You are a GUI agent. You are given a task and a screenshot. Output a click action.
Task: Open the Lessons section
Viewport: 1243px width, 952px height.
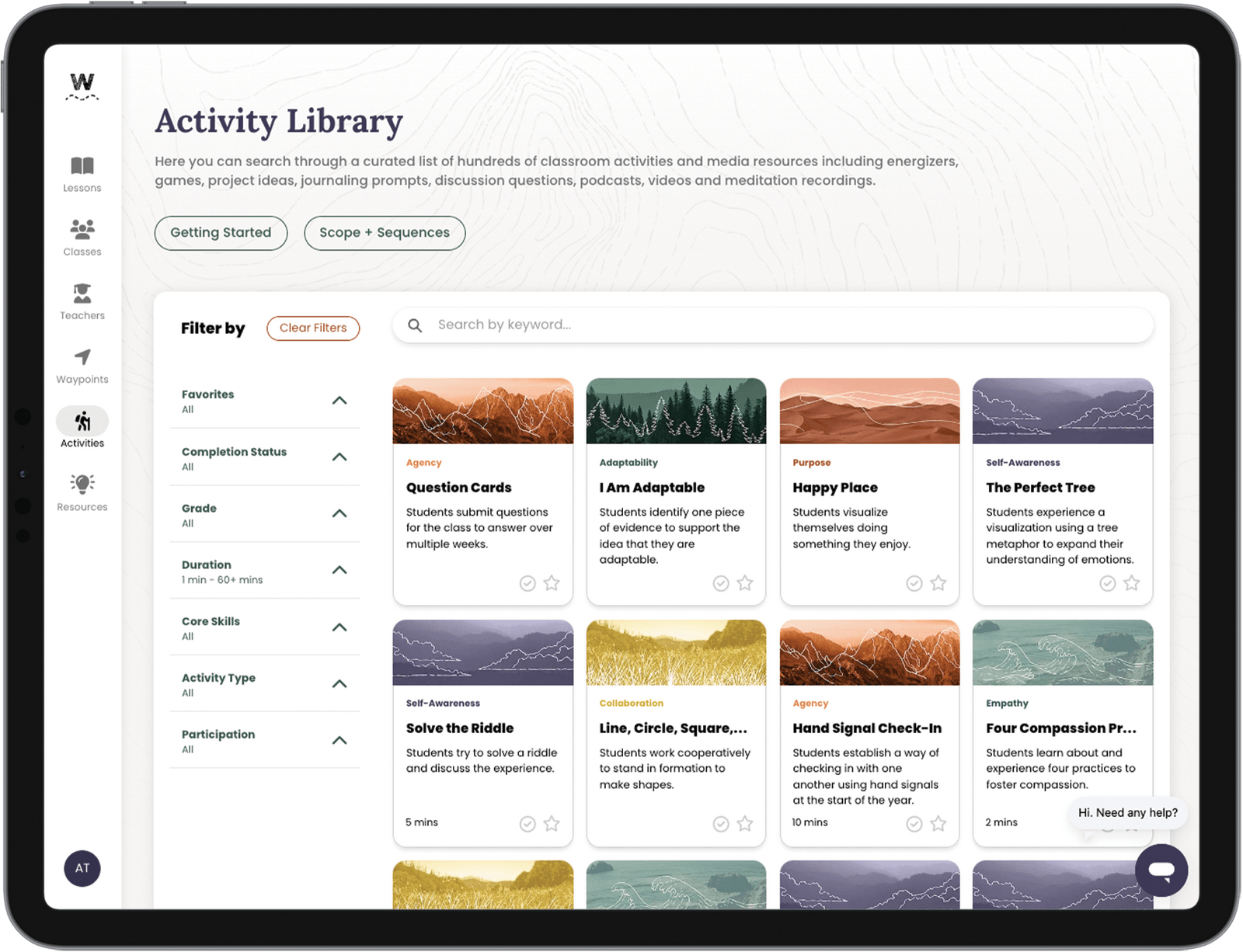(82, 165)
